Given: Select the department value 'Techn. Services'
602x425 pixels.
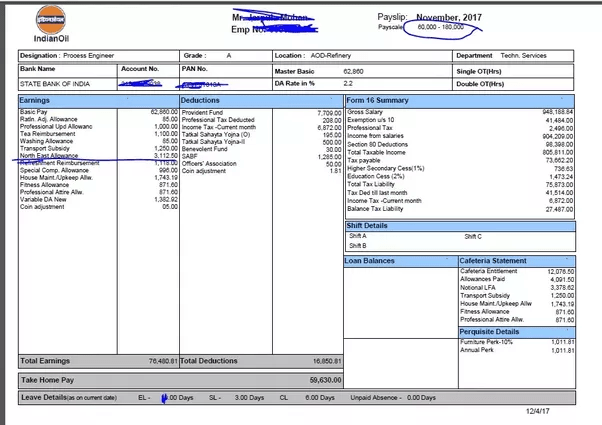Looking at the screenshot, I should pos(523,56).
